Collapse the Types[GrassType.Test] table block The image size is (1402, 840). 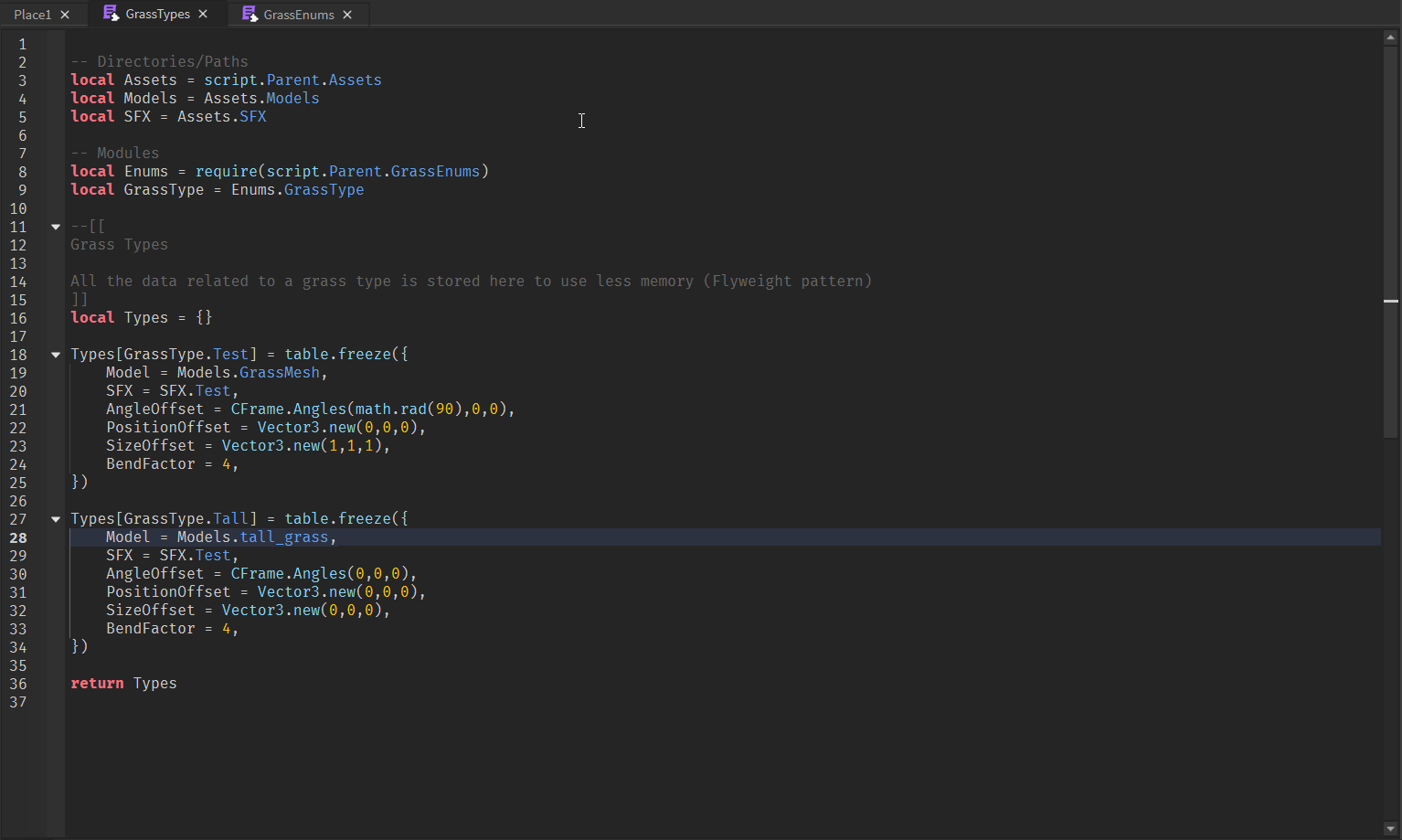(x=56, y=355)
